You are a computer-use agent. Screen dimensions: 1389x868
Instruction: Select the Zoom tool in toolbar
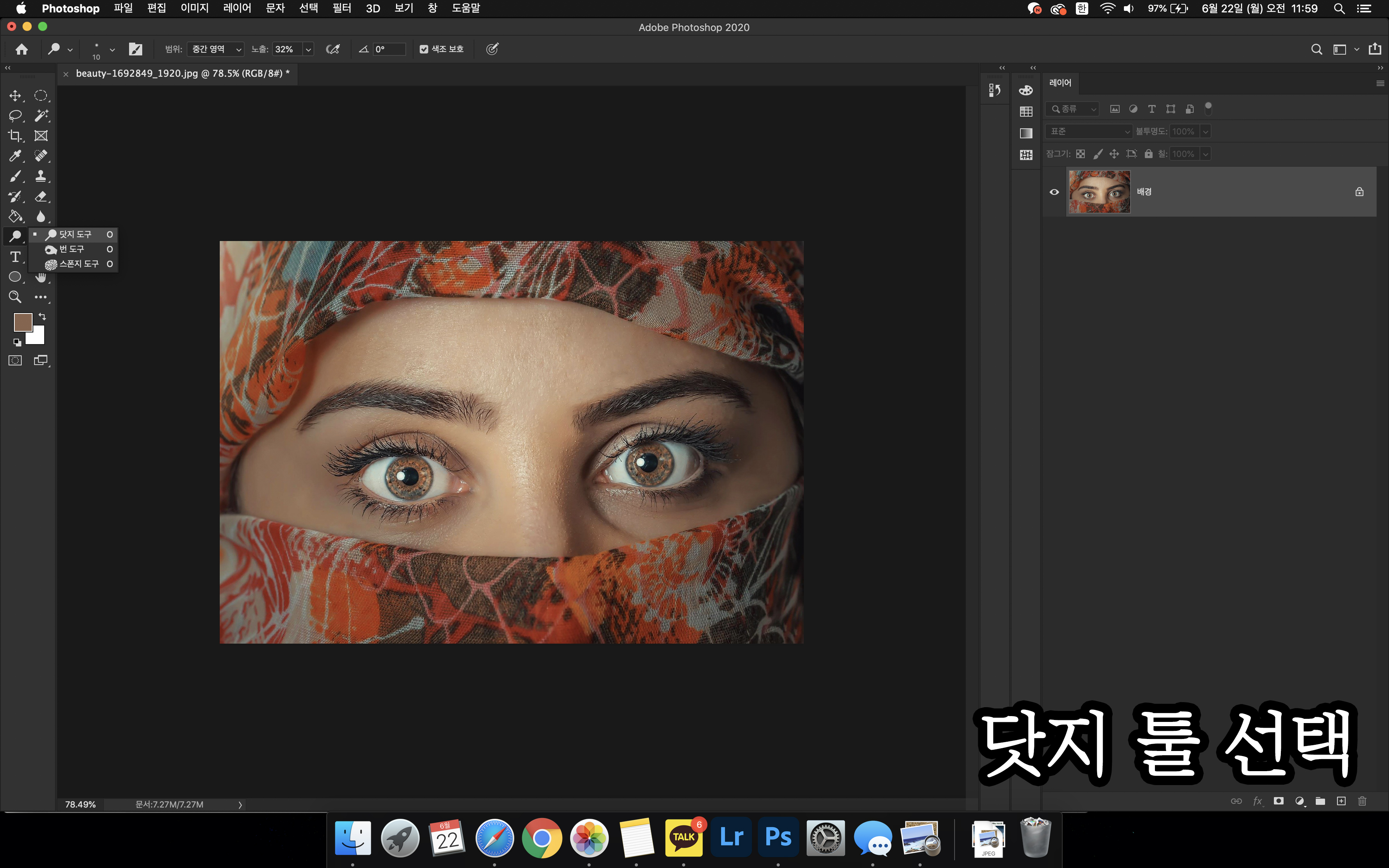click(x=15, y=297)
